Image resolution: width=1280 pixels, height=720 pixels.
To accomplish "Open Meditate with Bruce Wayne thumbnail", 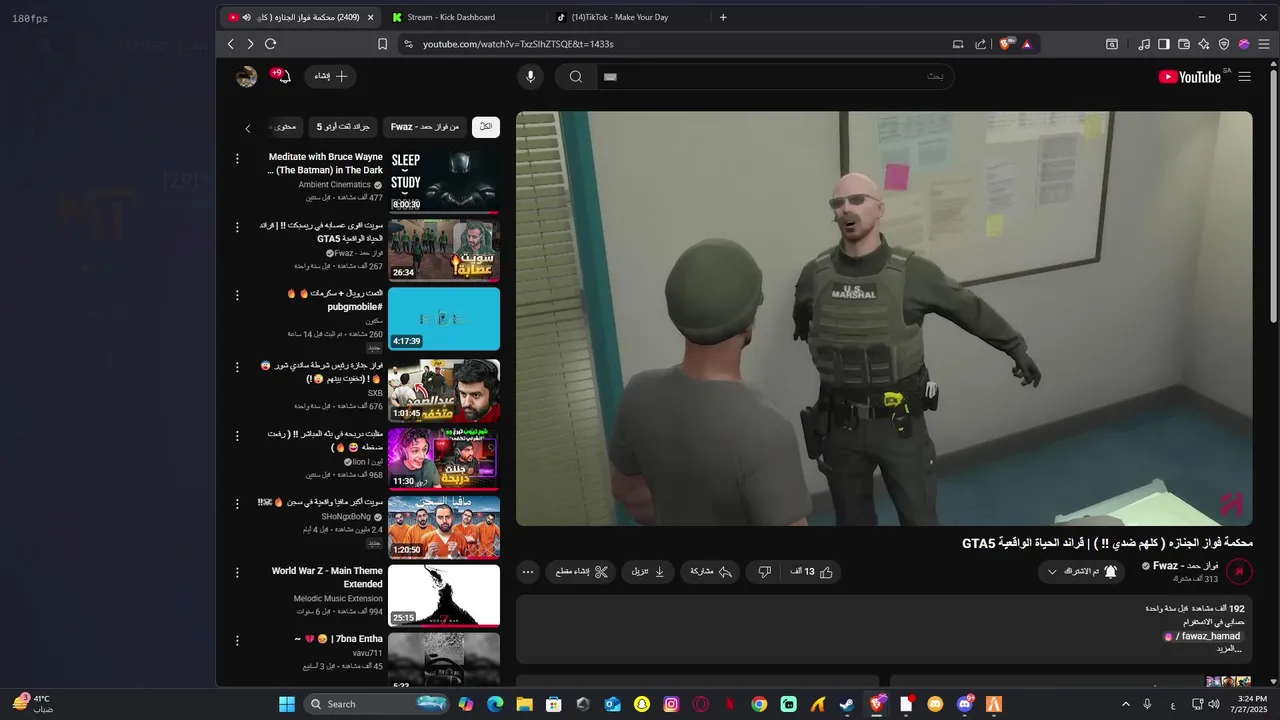I will point(444,182).
